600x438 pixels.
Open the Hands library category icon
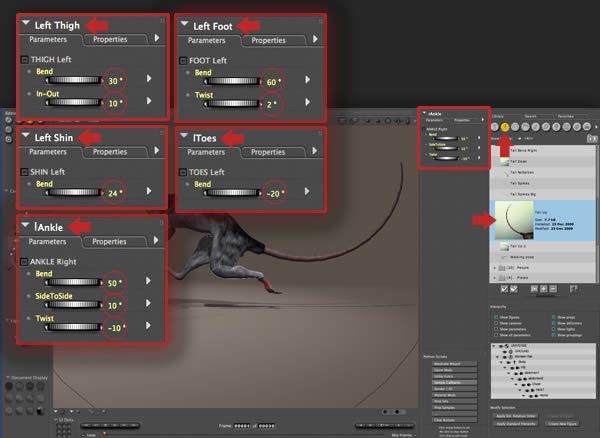click(536, 127)
